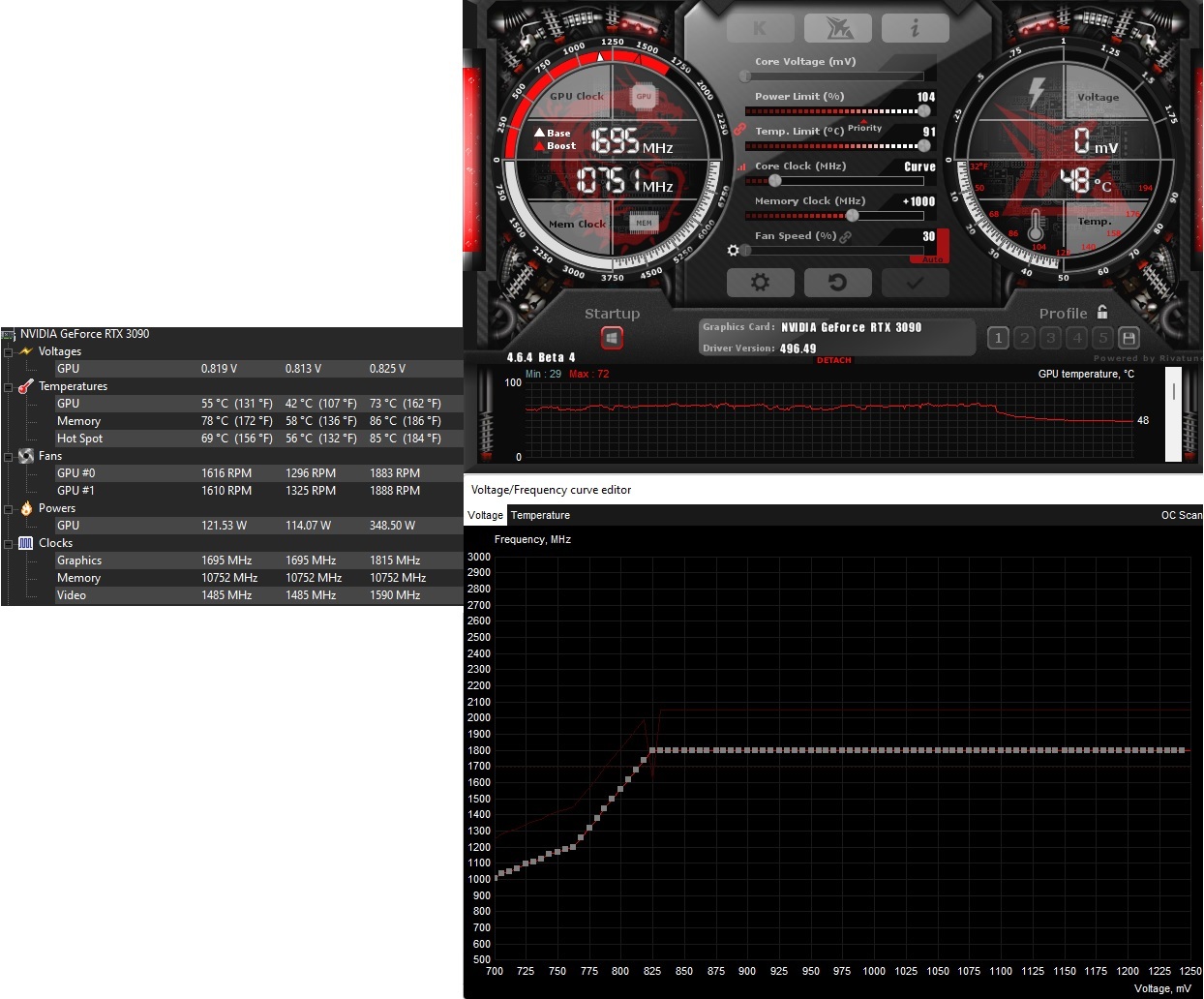Collapse the Temperatures tree node
The width and height of the screenshot is (1204, 999).
[9, 386]
